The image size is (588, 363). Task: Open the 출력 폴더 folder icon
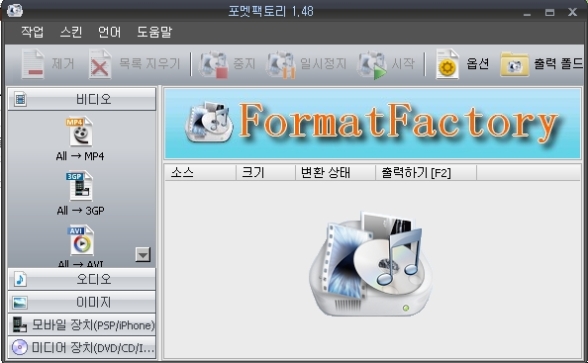pyautogui.click(x=514, y=64)
